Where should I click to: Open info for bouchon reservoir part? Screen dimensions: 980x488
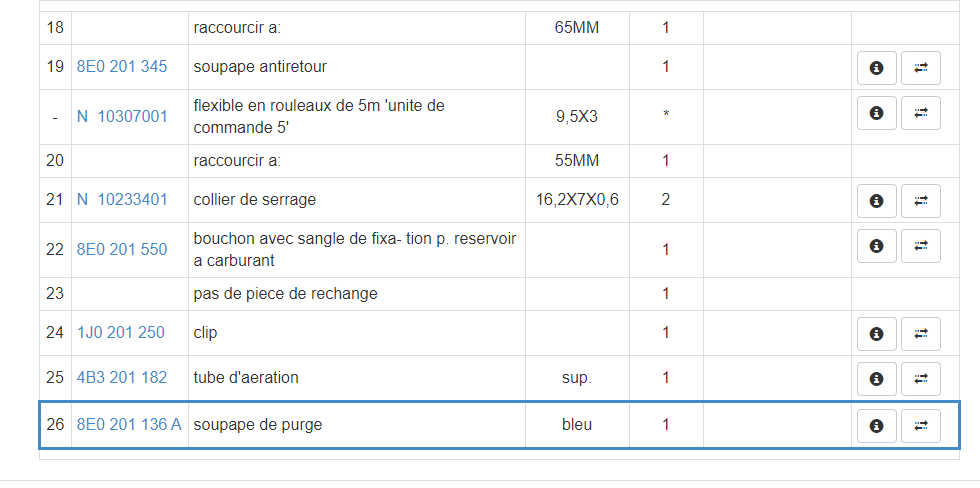click(877, 245)
